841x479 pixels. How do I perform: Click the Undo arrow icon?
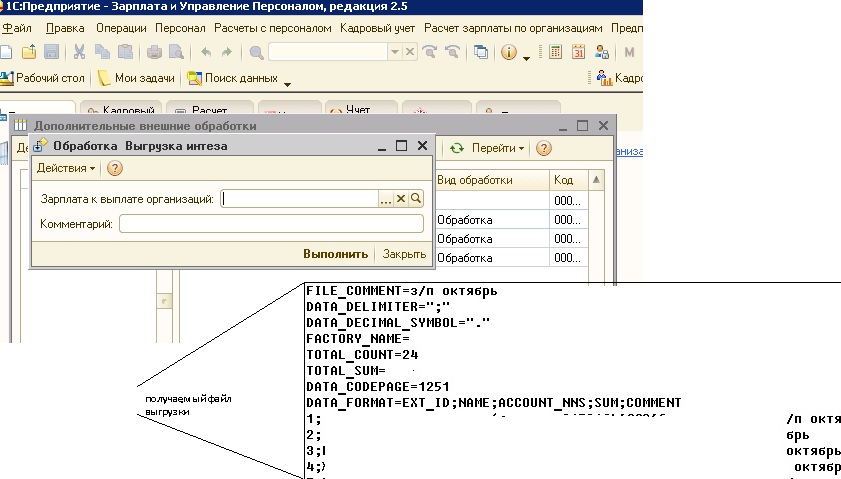(x=206, y=52)
